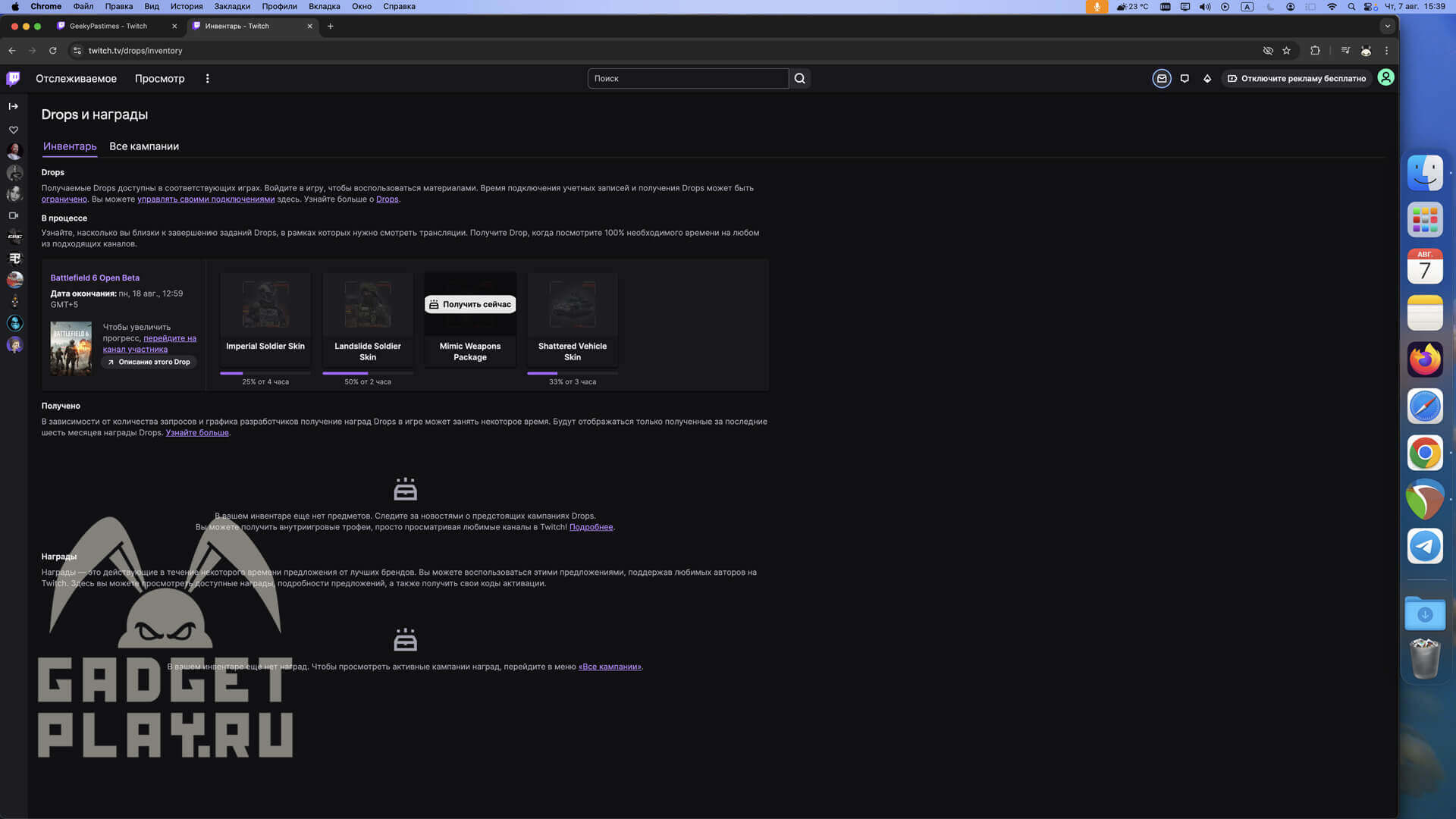Open a new browser tab

330,26
